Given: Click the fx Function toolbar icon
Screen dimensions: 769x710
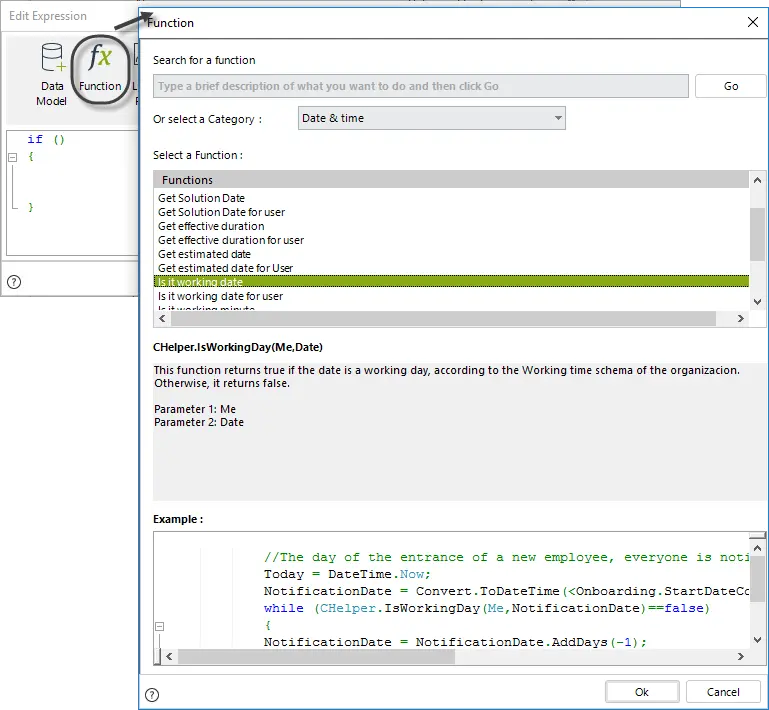Looking at the screenshot, I should tap(100, 69).
